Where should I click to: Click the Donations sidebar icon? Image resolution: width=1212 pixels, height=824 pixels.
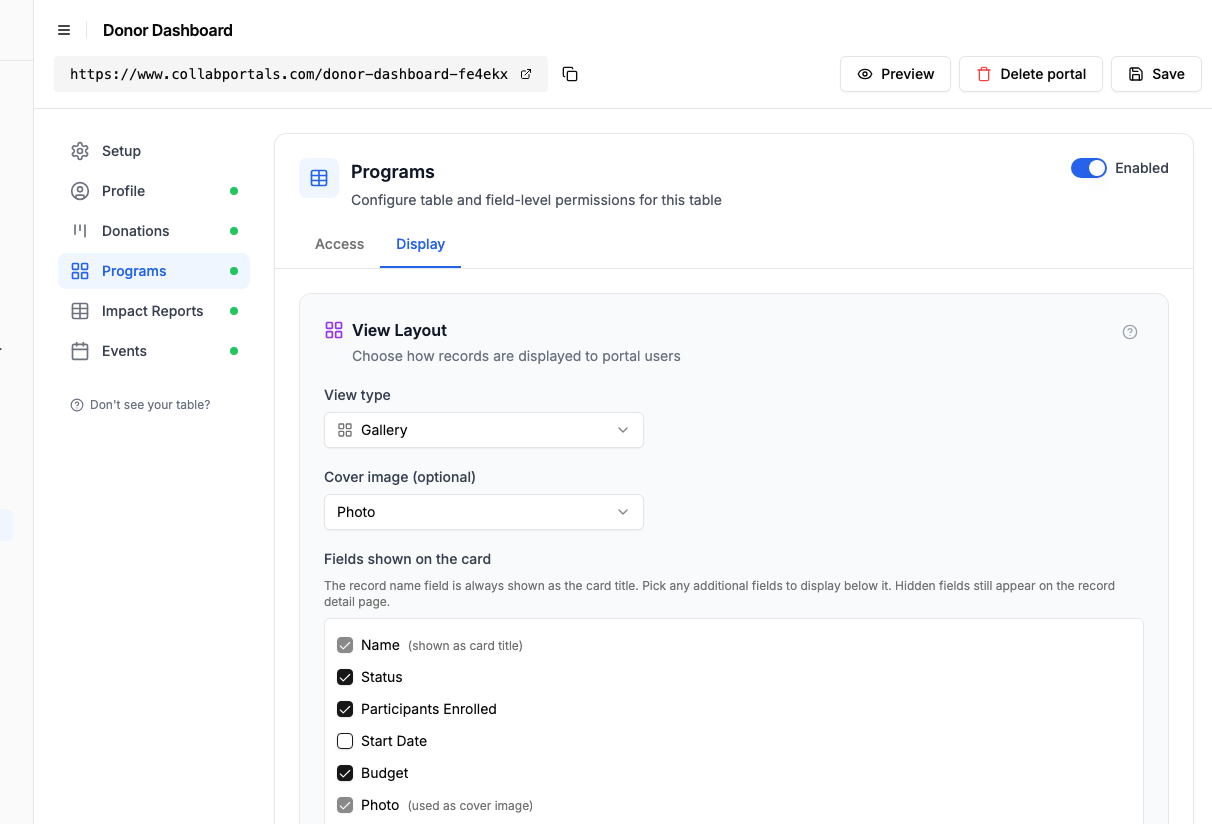80,231
